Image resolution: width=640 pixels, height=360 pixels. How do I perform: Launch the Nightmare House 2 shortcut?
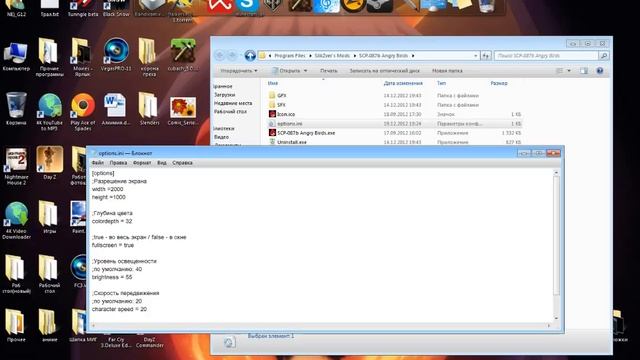[x=16, y=160]
